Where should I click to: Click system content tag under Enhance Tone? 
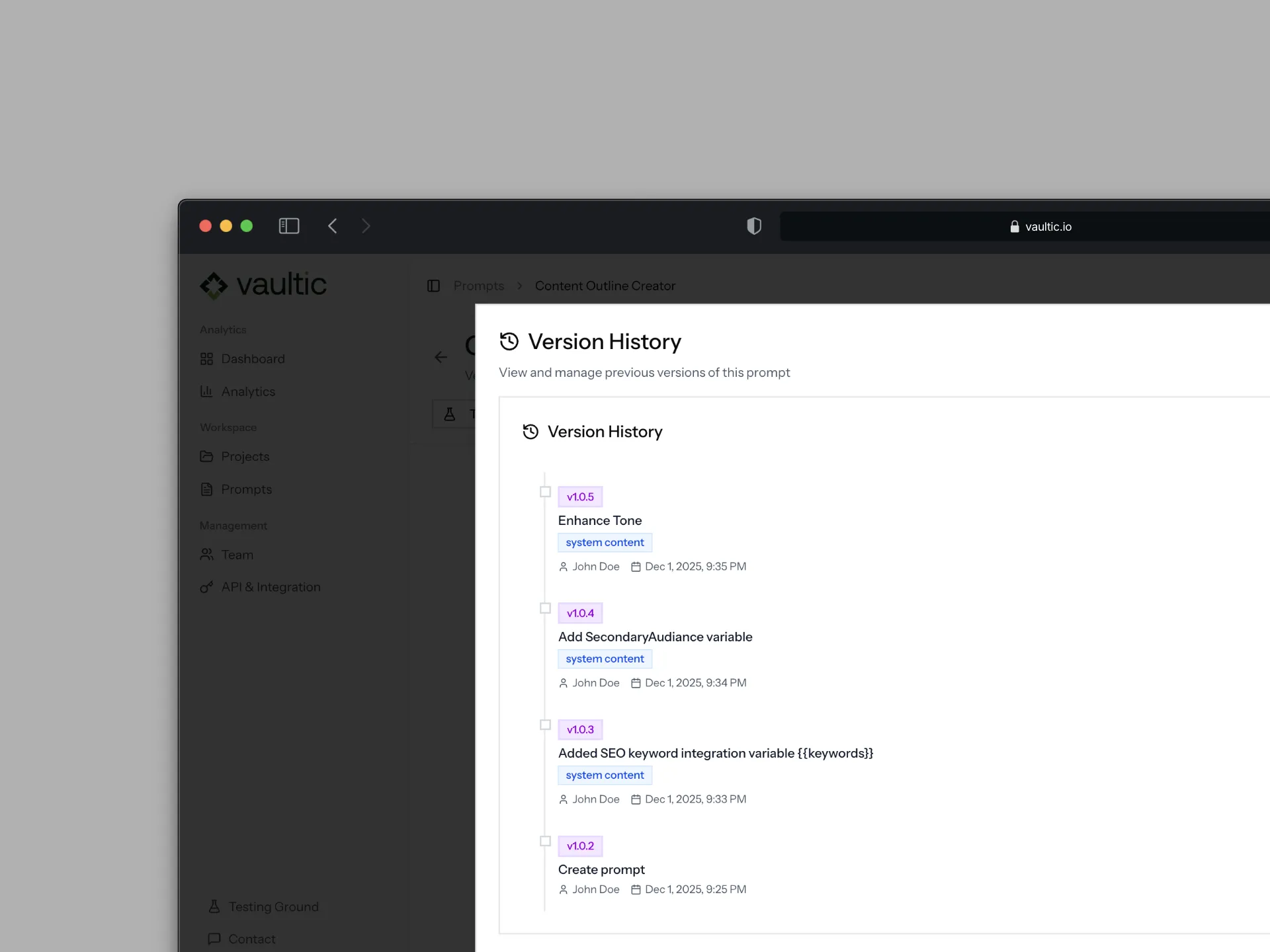click(605, 542)
